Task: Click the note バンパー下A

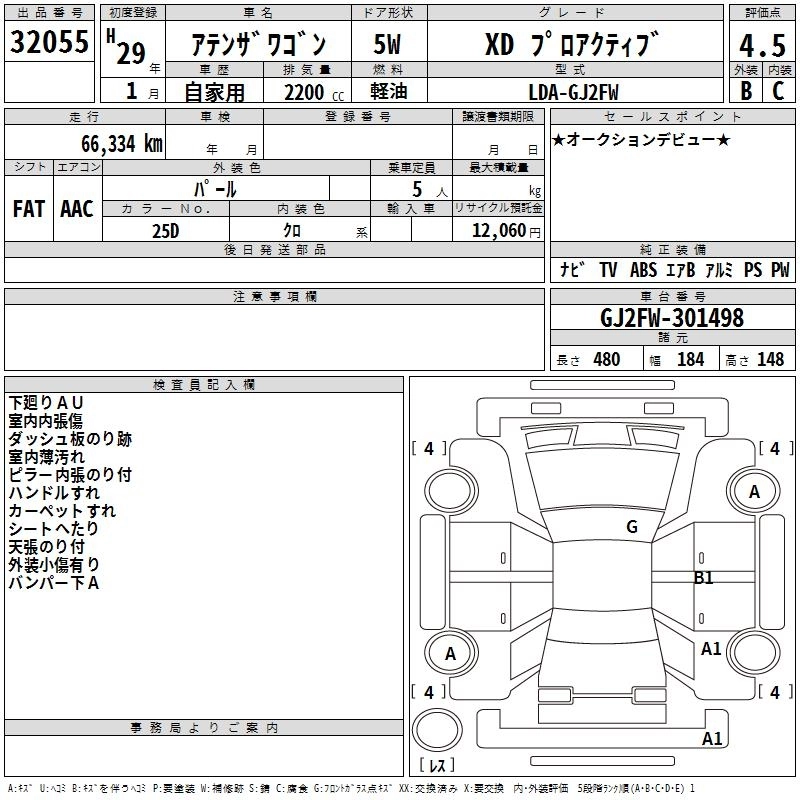Action: pos(54,582)
